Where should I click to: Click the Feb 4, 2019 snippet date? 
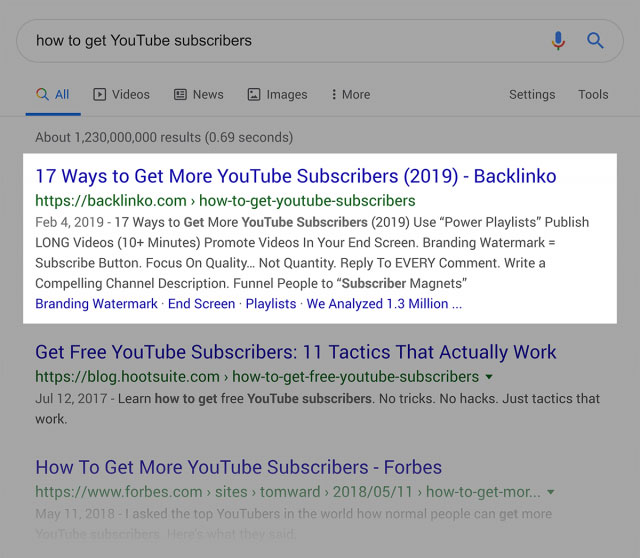[x=69, y=222]
